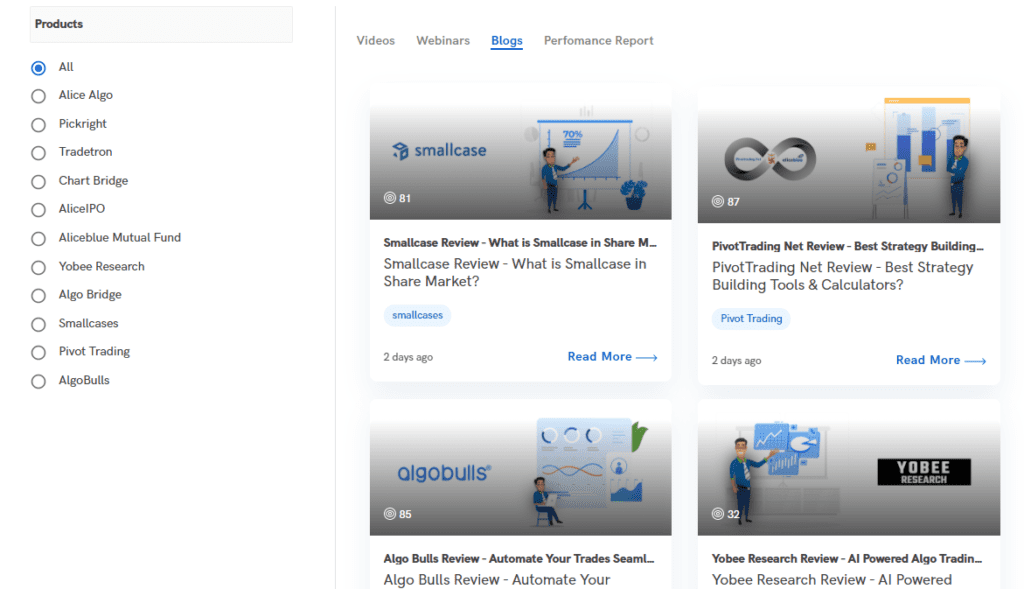
Task: Click the views eye icon showing 87
Action: tap(718, 201)
